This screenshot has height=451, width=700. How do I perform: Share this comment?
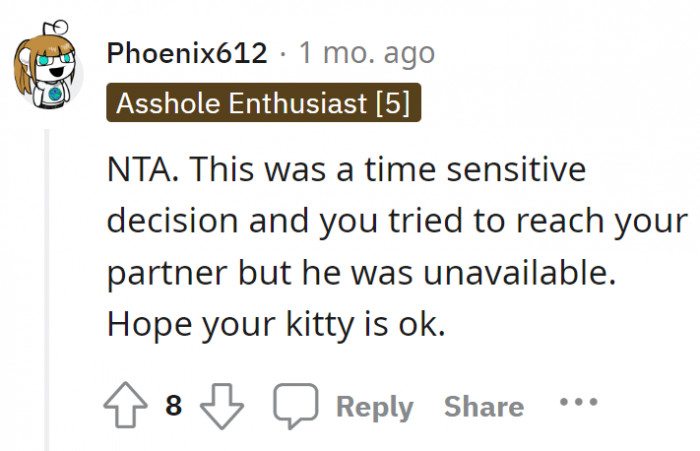pyautogui.click(x=483, y=407)
